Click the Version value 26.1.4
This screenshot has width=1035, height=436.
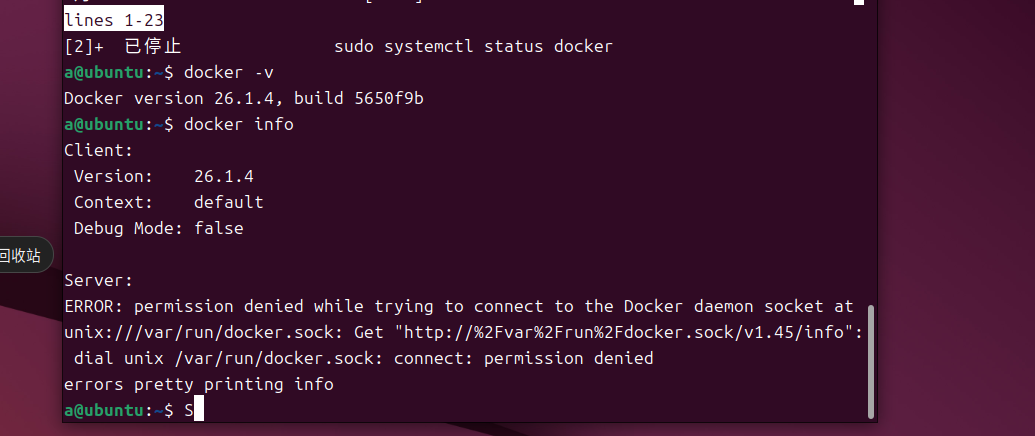click(223, 176)
